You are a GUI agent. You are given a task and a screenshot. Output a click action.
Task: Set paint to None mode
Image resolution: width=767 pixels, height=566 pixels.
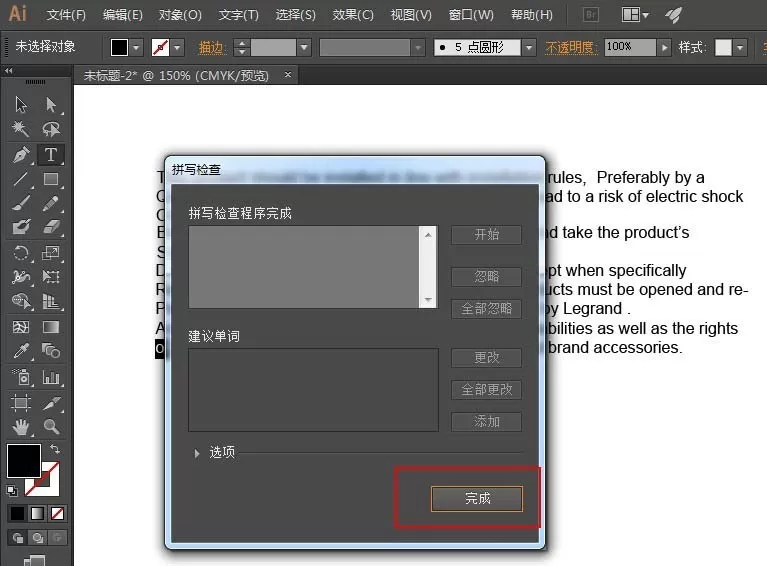tap(57, 513)
